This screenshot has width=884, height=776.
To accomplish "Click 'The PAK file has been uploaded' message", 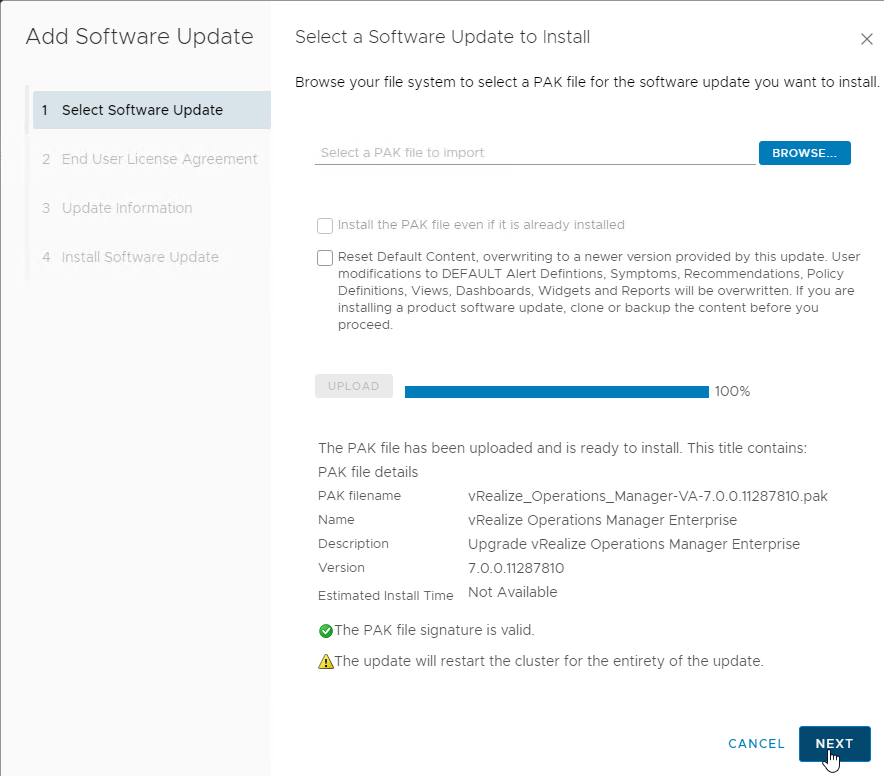I will (x=562, y=448).
